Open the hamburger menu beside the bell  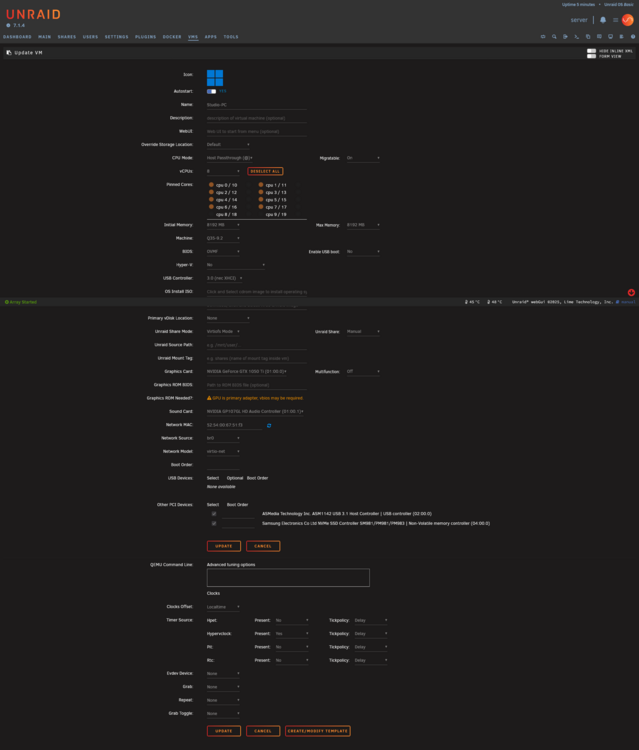click(x=616, y=20)
